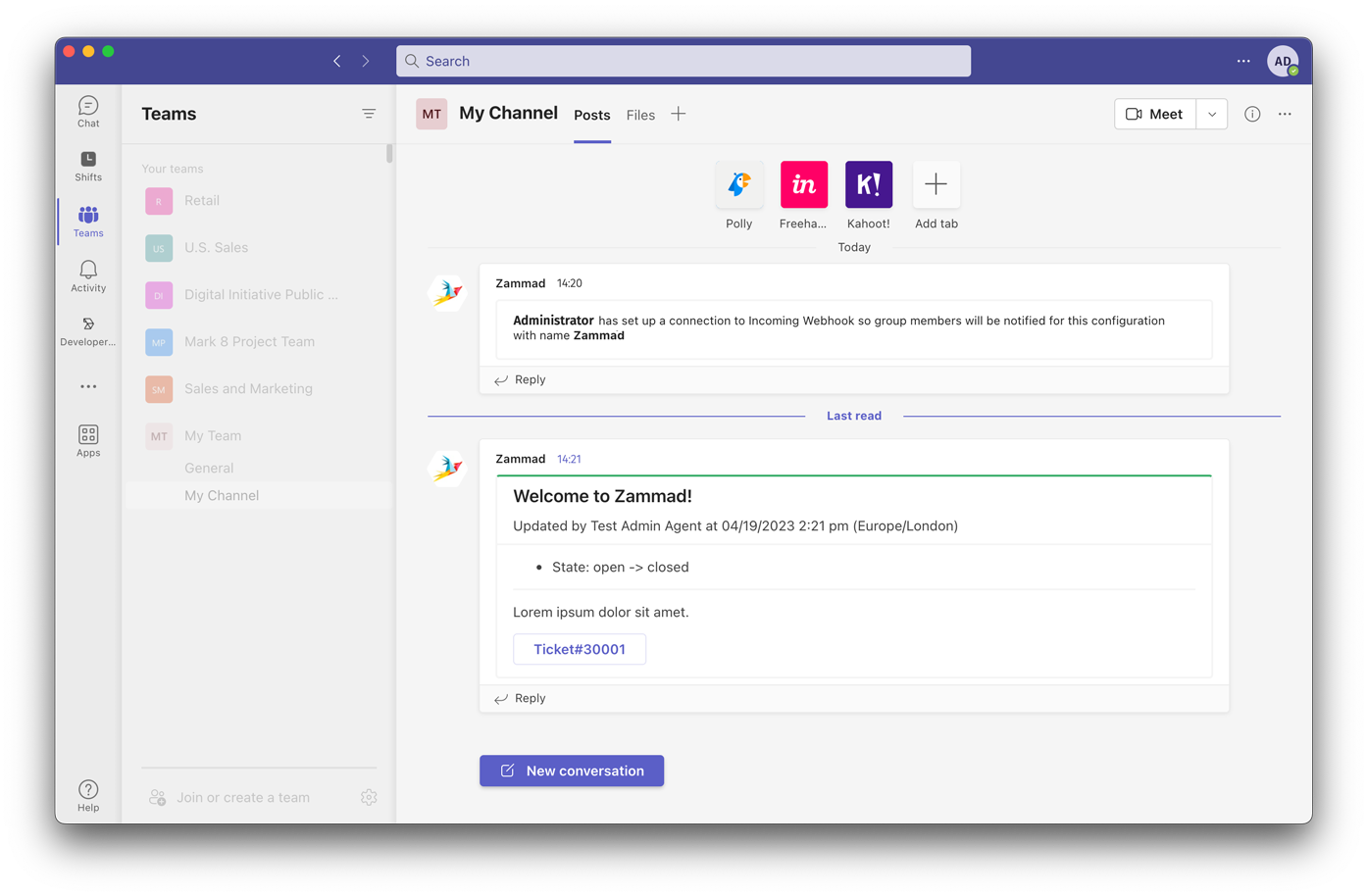This screenshot has height=896, width=1367.
Task: Open the Freehand app tile
Action: tap(803, 195)
